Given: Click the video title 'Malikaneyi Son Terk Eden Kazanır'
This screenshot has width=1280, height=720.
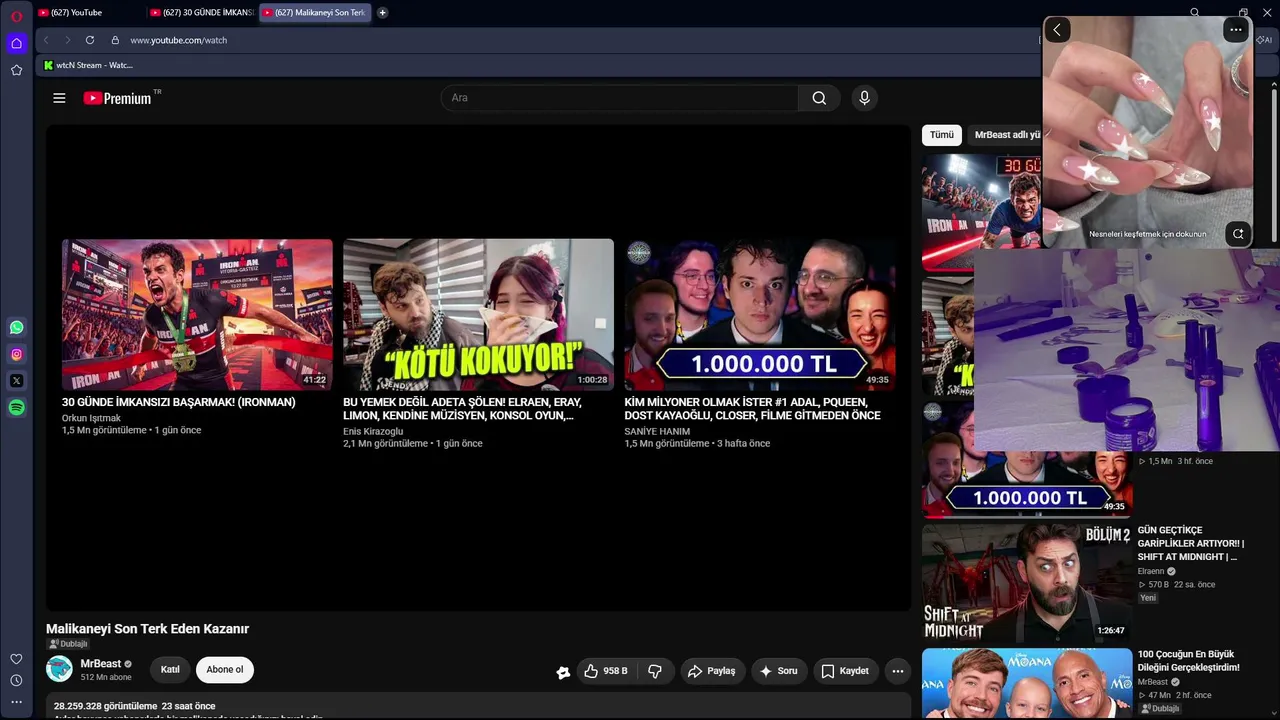Looking at the screenshot, I should click(147, 629).
